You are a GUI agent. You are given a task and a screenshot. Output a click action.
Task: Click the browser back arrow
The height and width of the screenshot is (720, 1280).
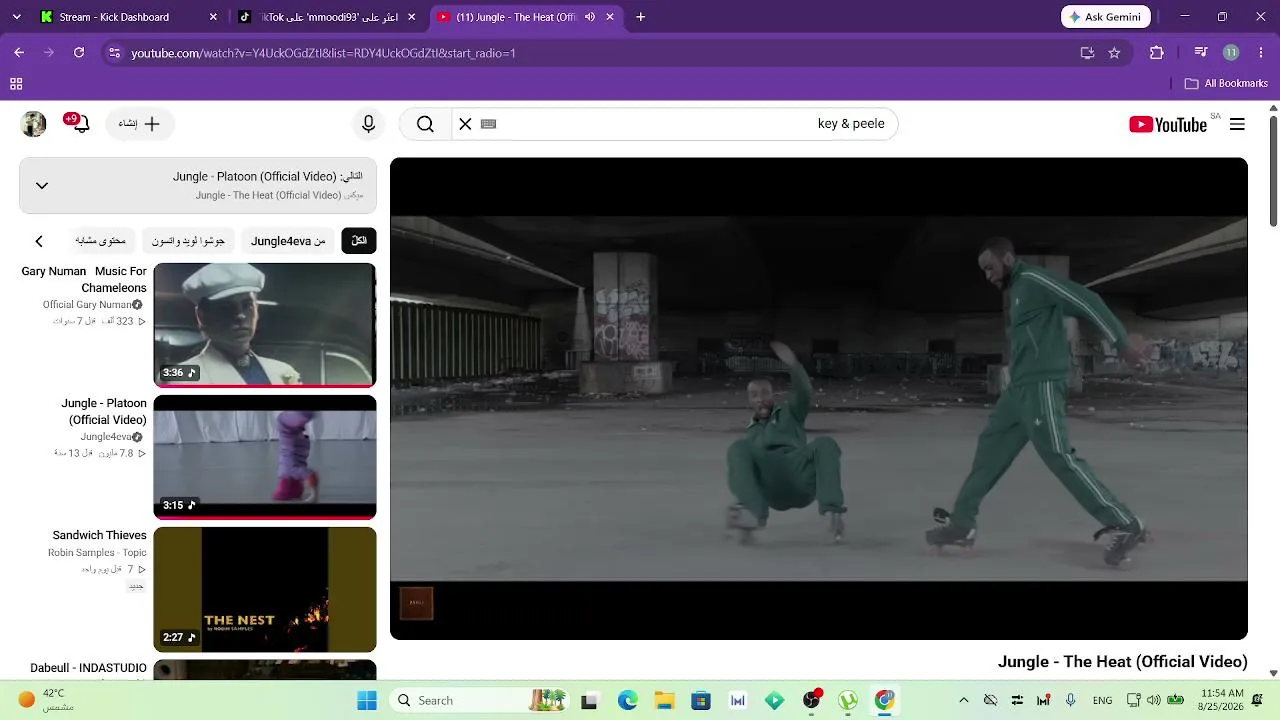19,53
